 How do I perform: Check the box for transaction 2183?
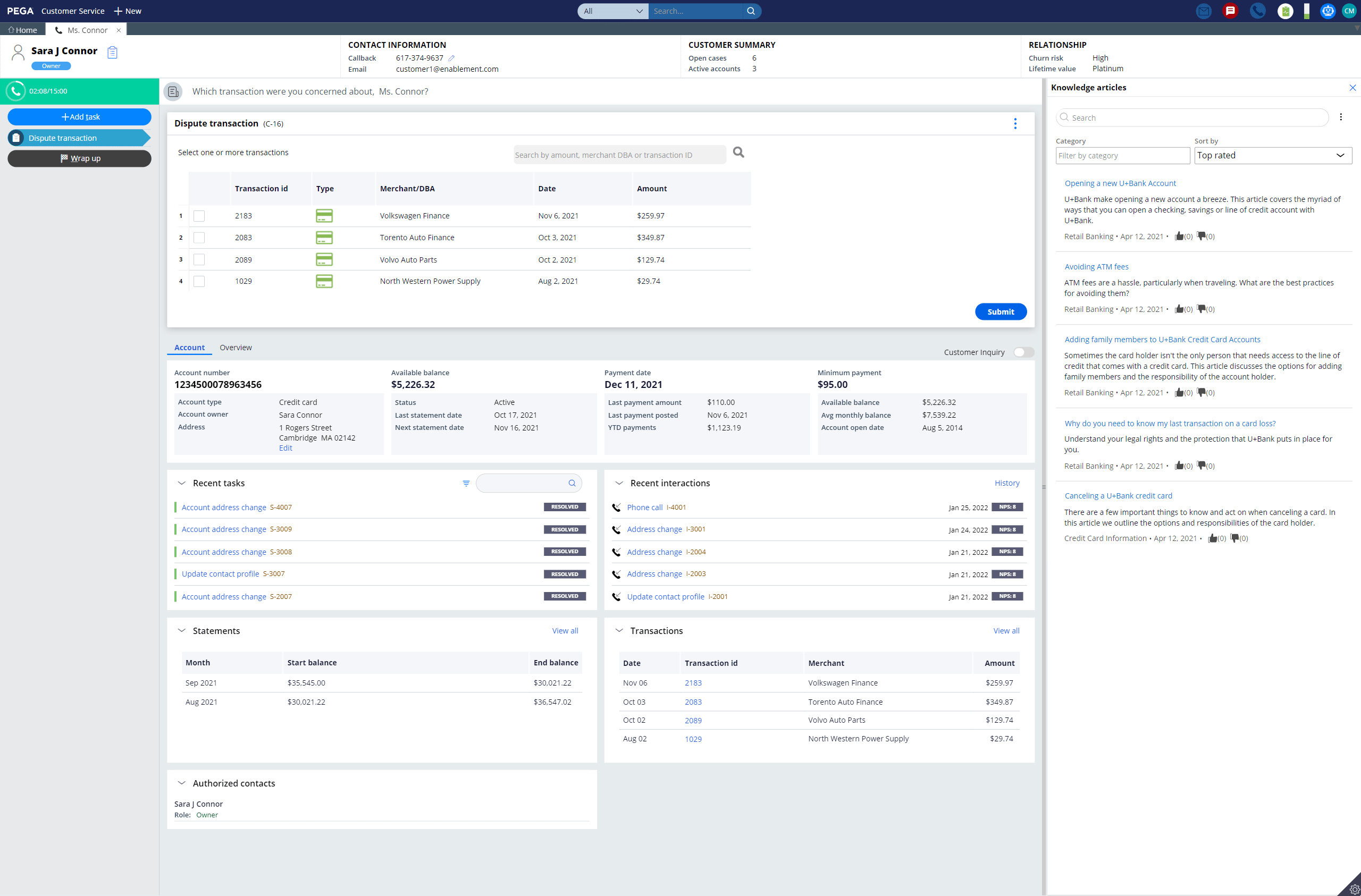tap(199, 216)
